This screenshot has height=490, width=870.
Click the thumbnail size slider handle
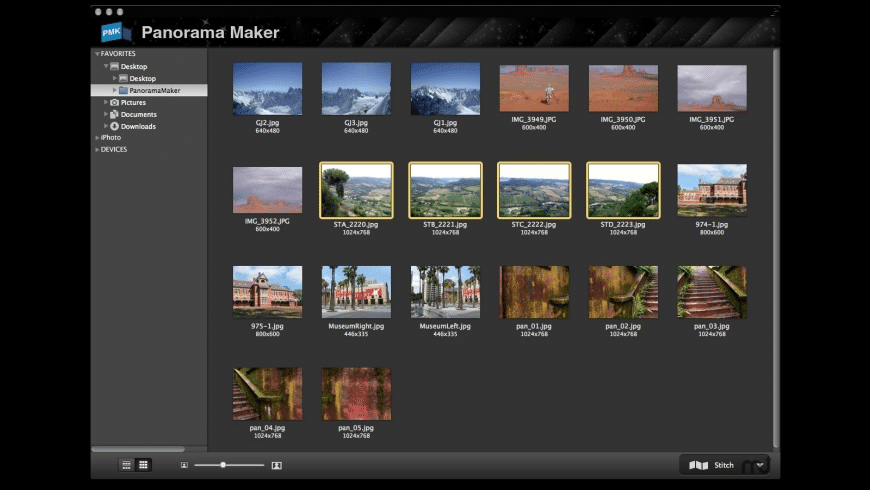(x=223, y=465)
